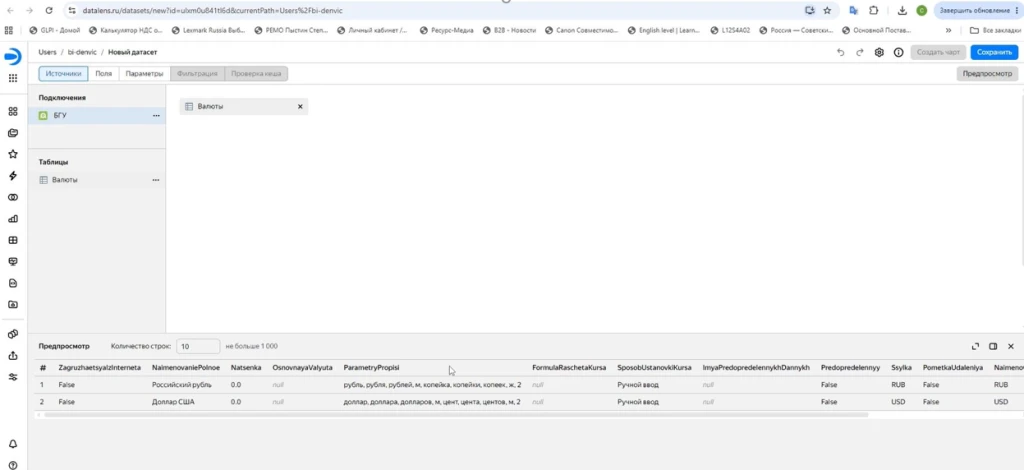Screen dimensions: 1024x470
Task: Open three-dot menu for БГУ connection
Action: point(156,116)
